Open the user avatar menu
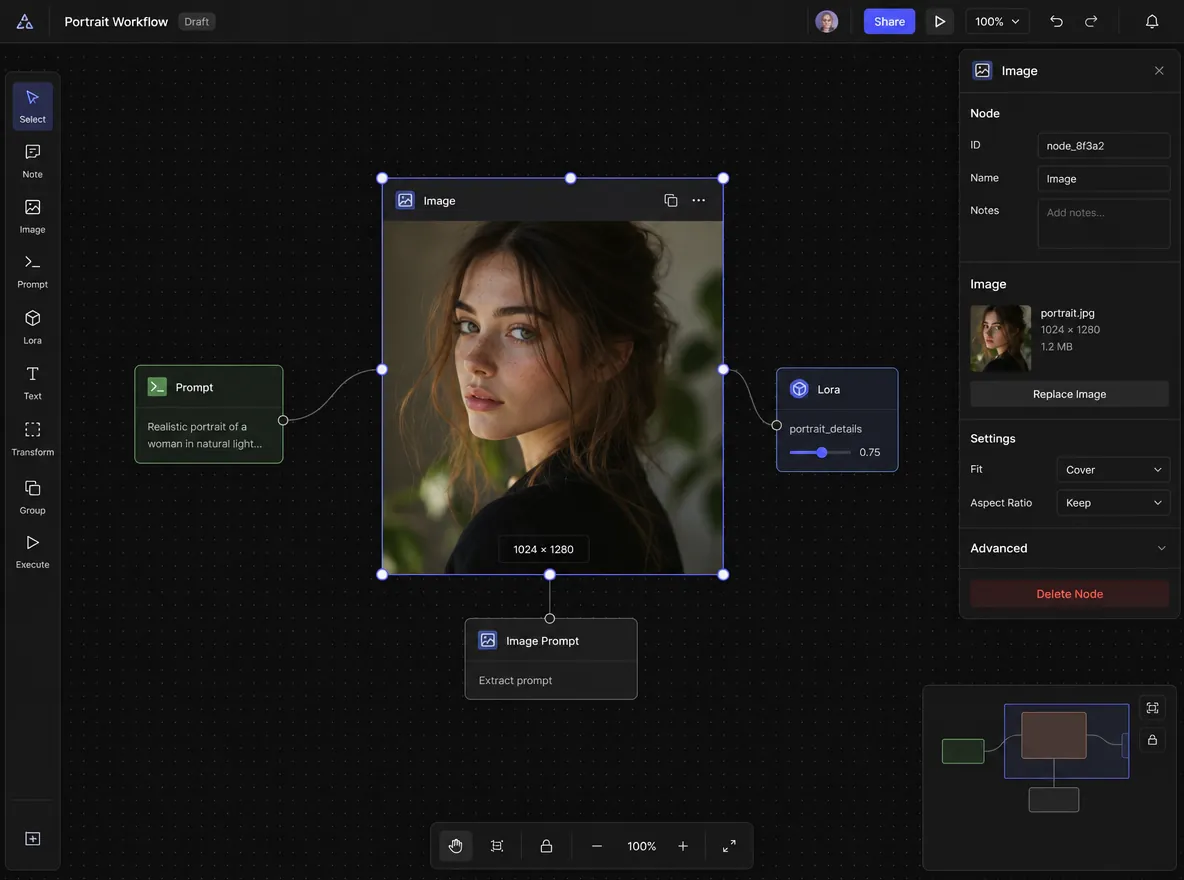1184x880 pixels. 827,21
